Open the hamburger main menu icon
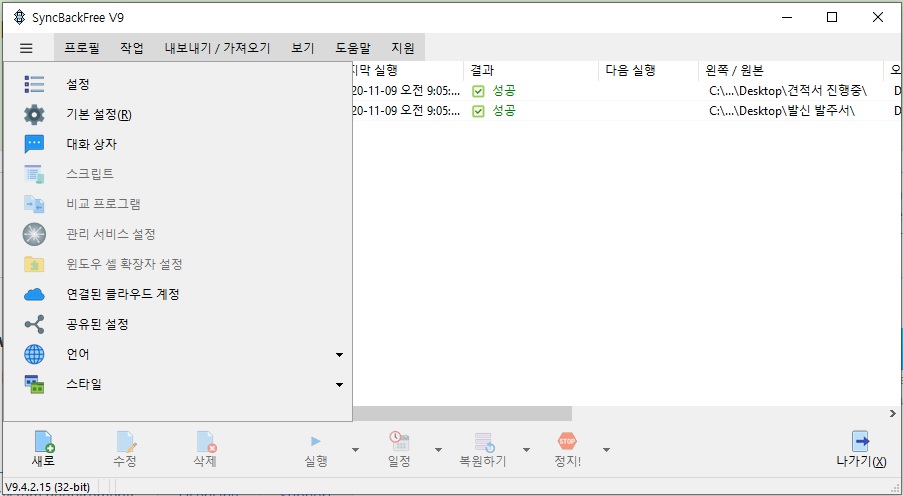 [x=26, y=48]
